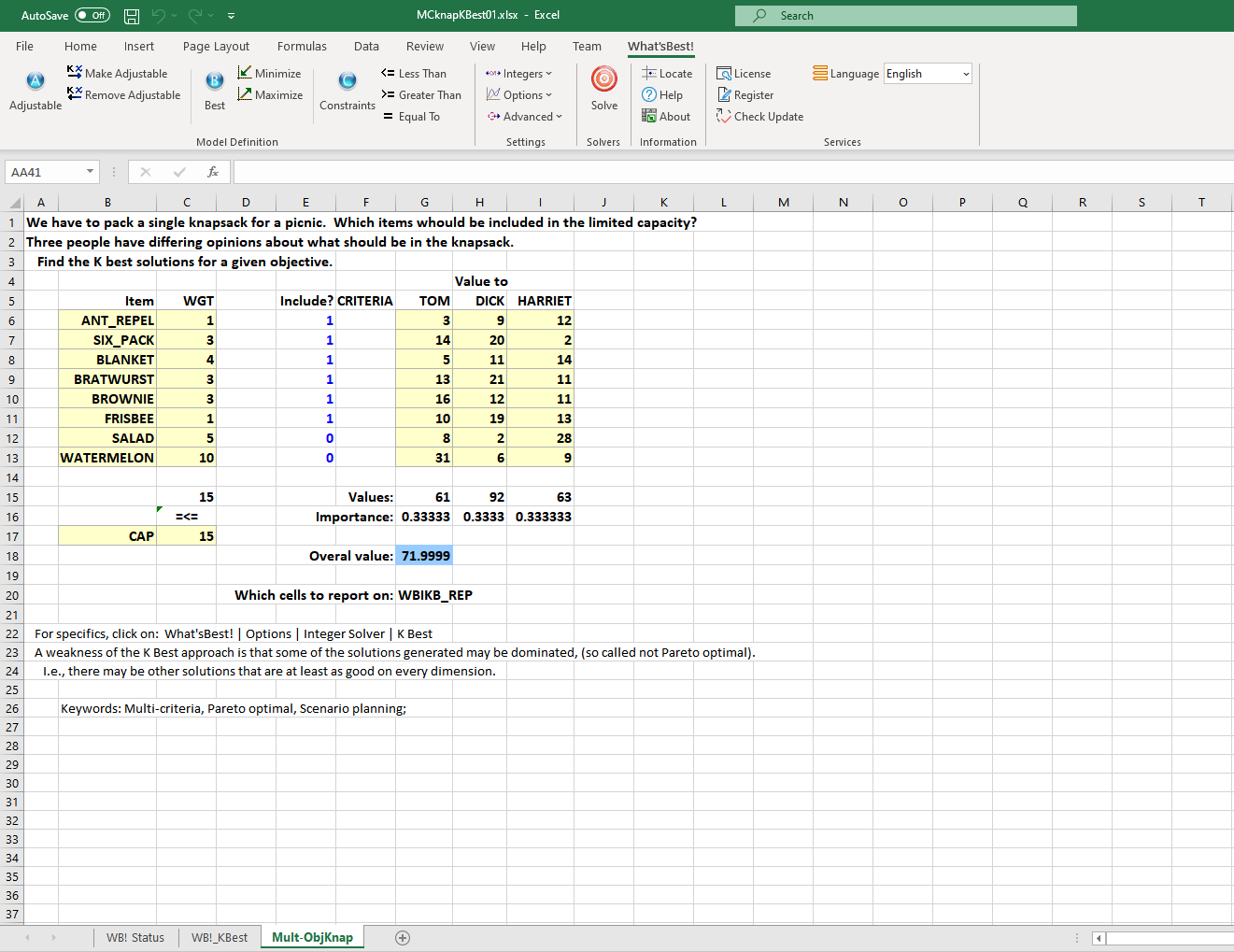
Task: Open the Name Box dropdown arrow
Action: (91, 172)
